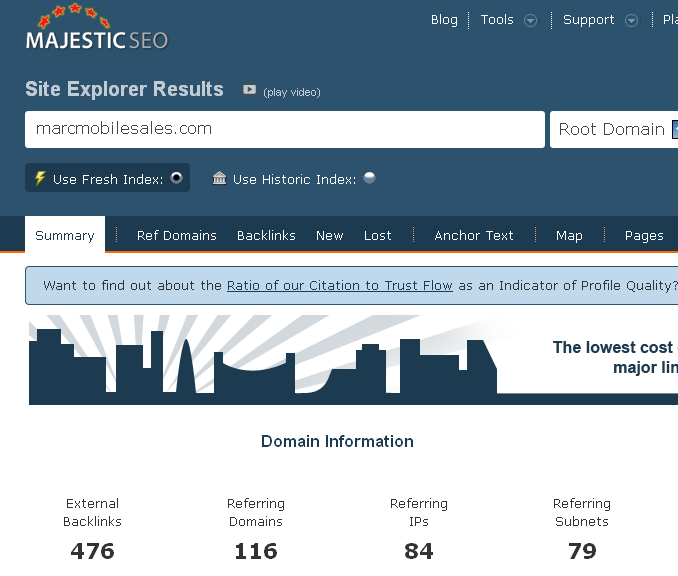The height and width of the screenshot is (576, 678).
Task: Switch to the Map tab
Action: pos(569,236)
